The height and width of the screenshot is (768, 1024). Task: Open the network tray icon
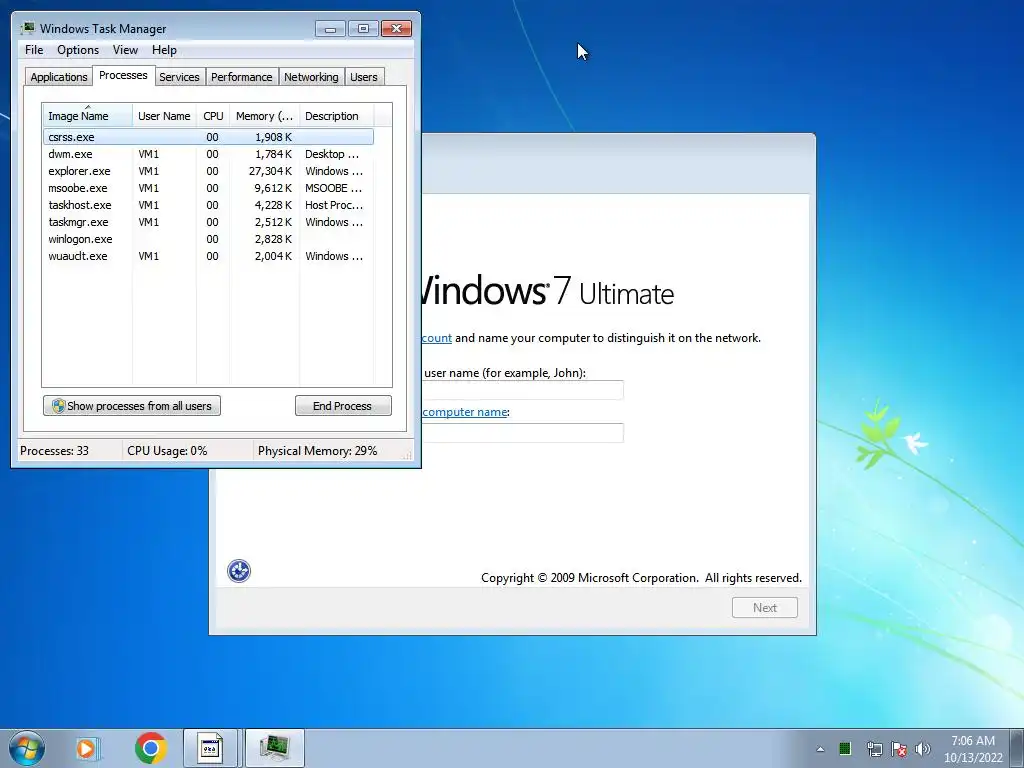[x=874, y=749]
